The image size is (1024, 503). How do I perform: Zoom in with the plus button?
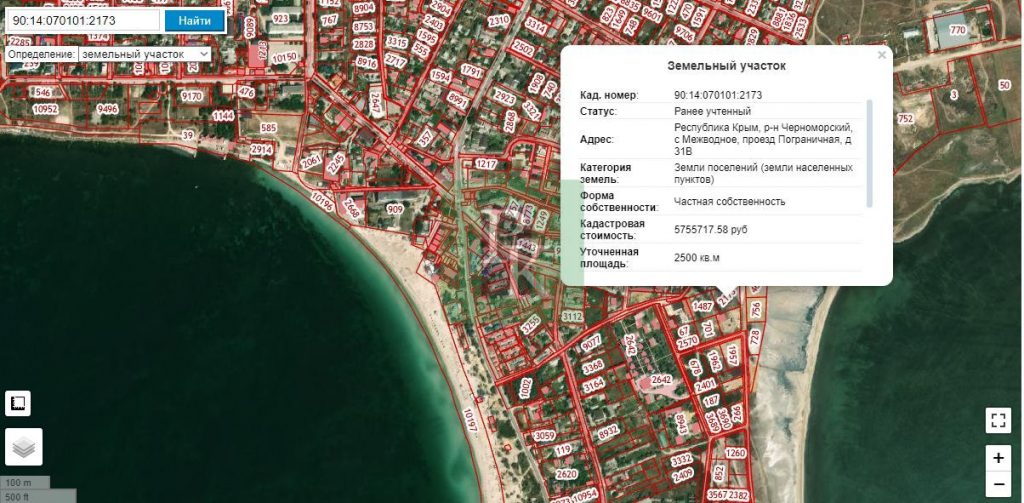point(997,458)
